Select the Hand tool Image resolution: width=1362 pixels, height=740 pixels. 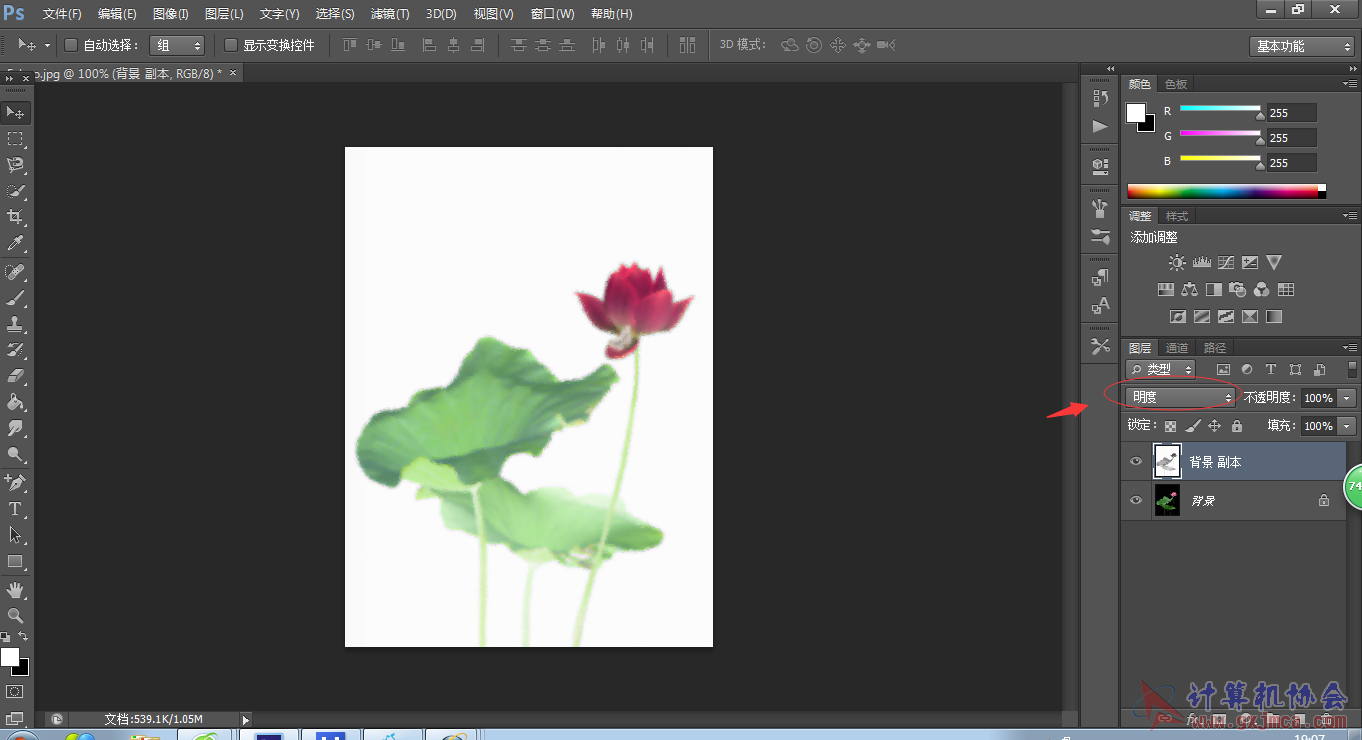tap(15, 590)
